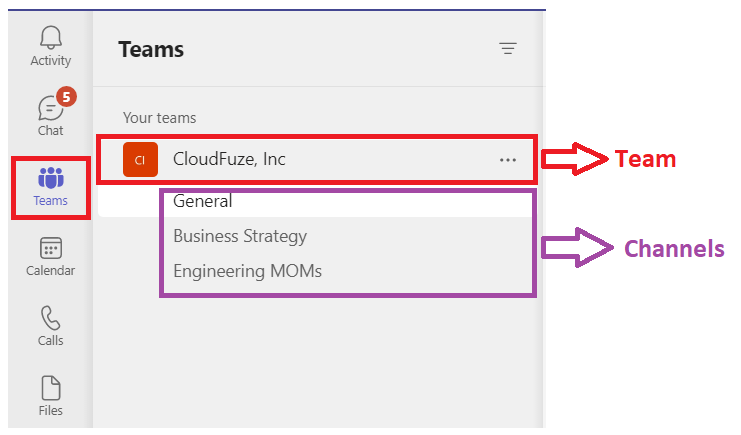Click the filter icon beside Teams heading
This screenshot has width=741, height=435.
(x=508, y=49)
